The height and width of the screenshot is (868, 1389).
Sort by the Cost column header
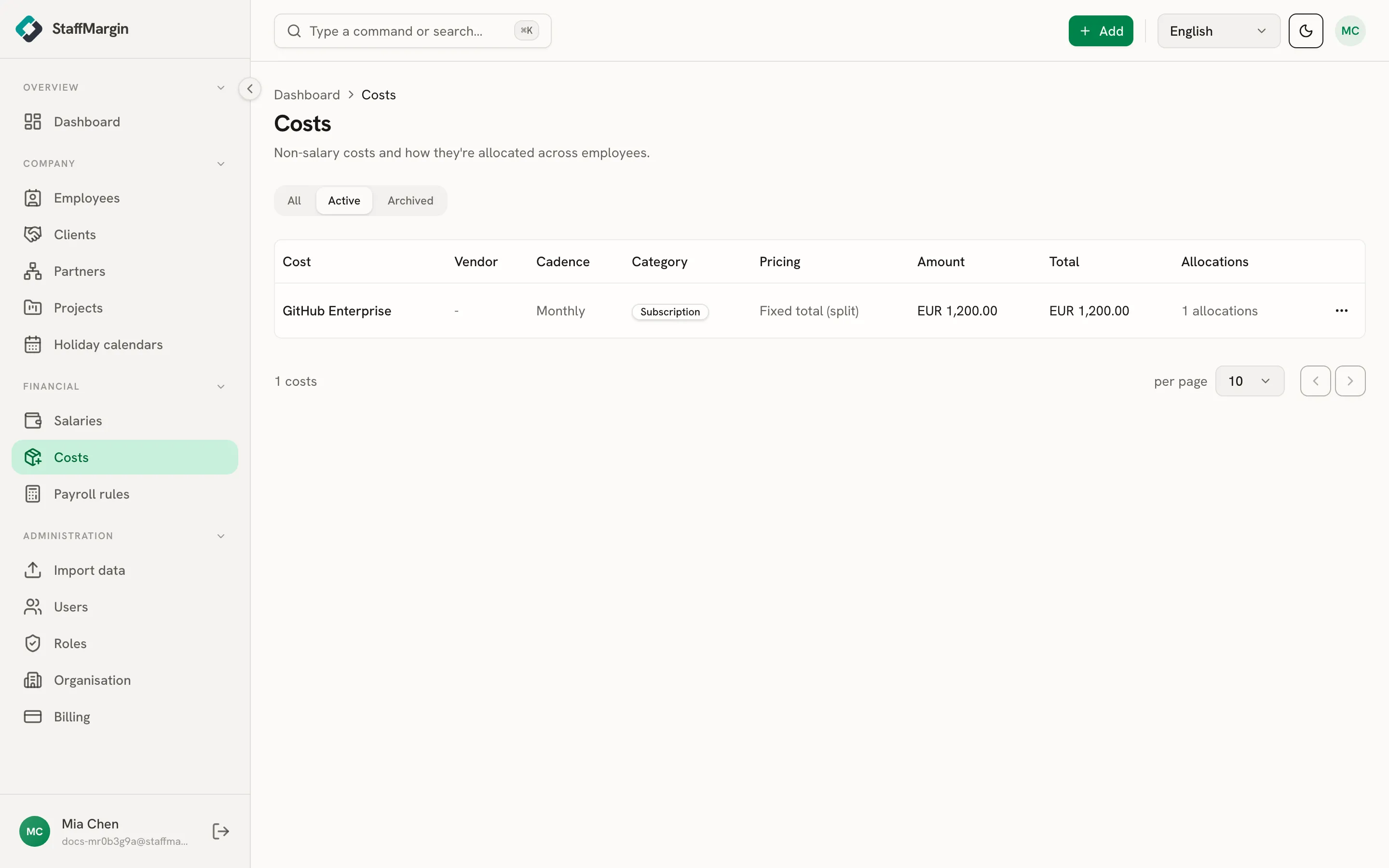point(296,262)
